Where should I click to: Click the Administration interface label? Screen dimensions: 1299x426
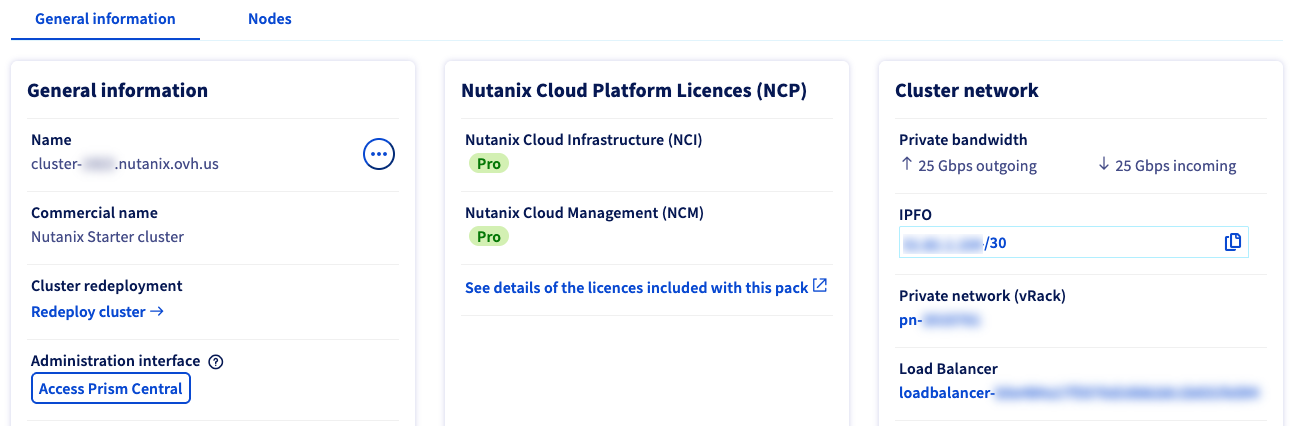[x=116, y=361]
